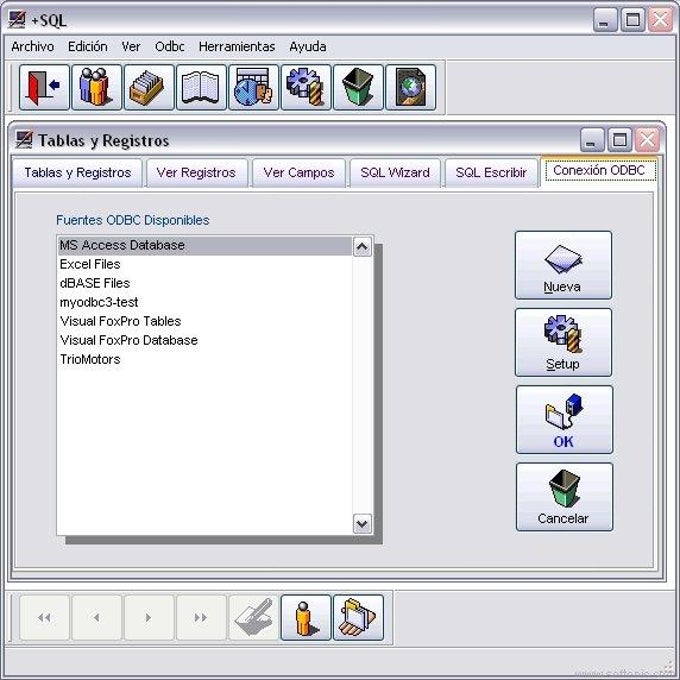Open the SQL Wizard tab
This screenshot has width=680, height=680.
click(395, 173)
